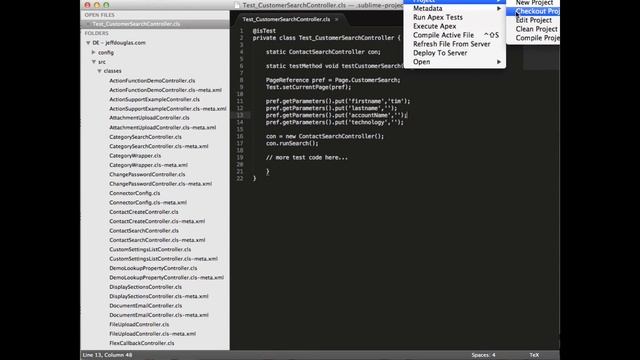Open DisplaySectionsController.cls-meta.xml
Screen dimensions: 640x360
pyautogui.click(x=159, y=297)
